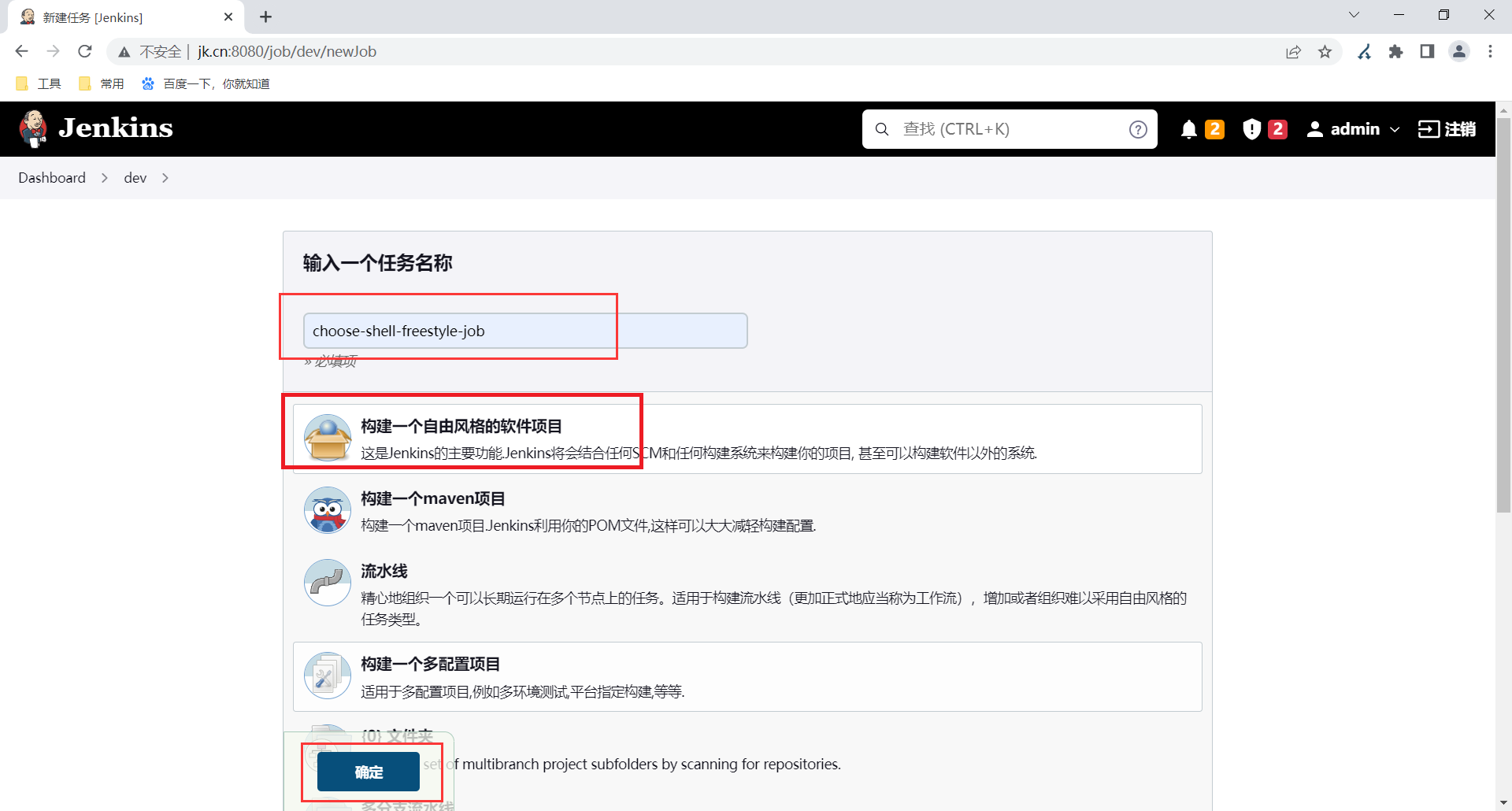Click the not-secure warning icon
1512x811 pixels.
point(124,52)
